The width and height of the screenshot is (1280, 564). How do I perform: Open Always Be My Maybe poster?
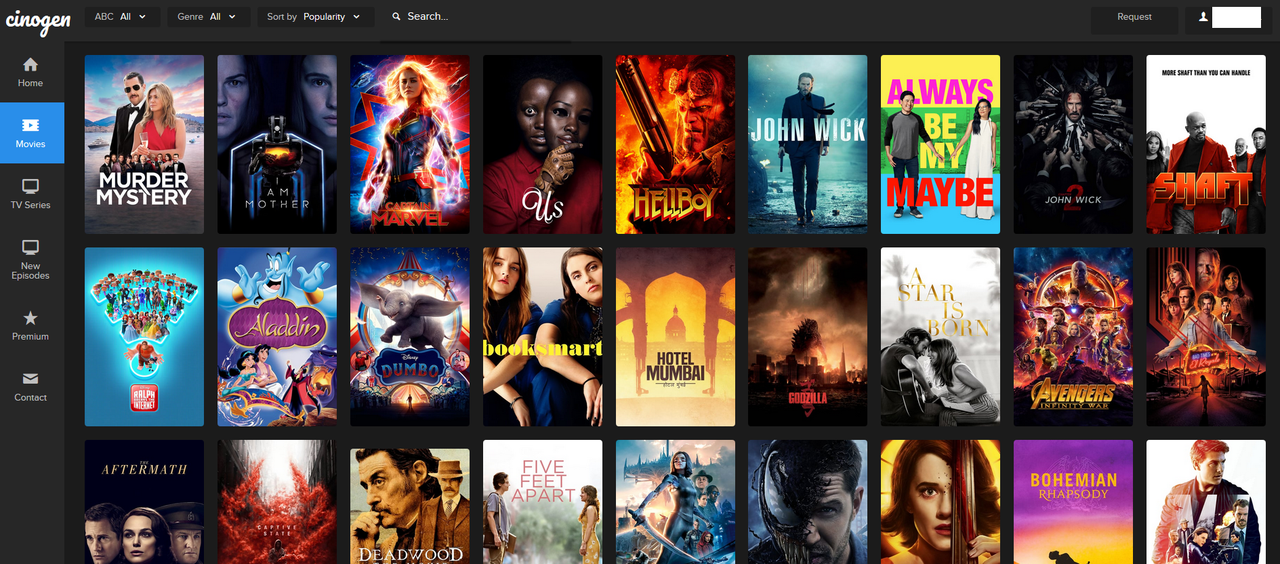940,144
